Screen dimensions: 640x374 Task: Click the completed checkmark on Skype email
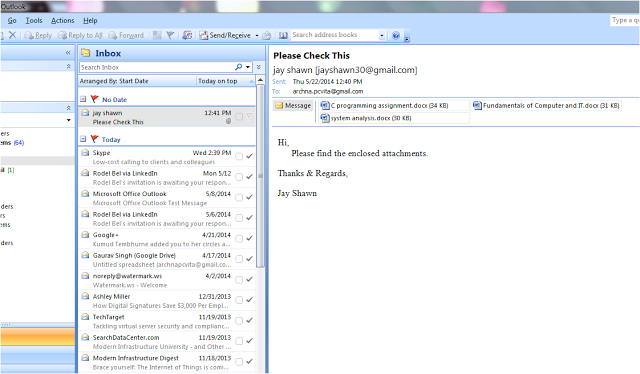click(249, 156)
